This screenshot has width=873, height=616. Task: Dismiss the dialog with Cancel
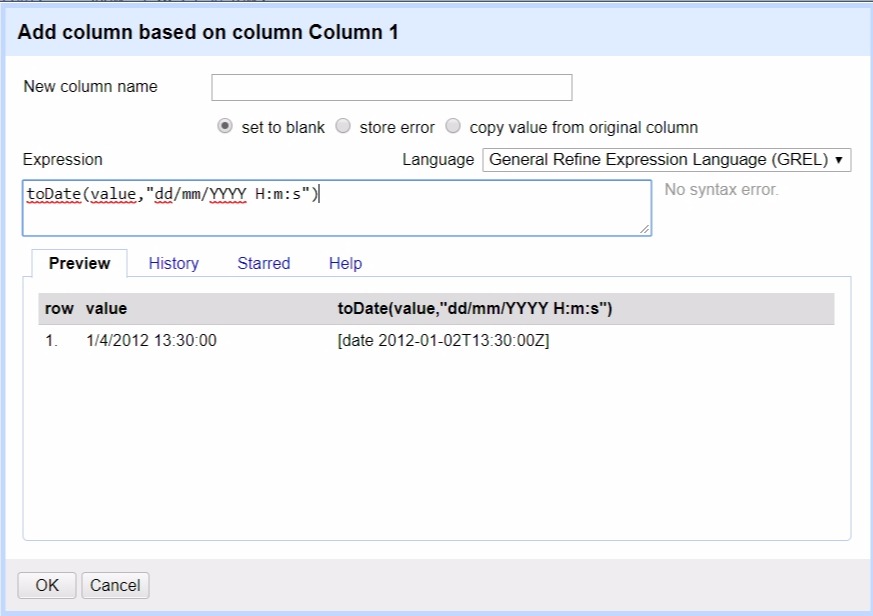pyautogui.click(x=115, y=585)
